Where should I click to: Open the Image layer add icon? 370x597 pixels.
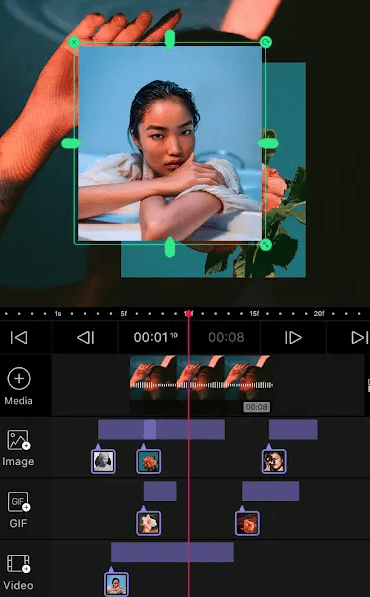point(19,440)
